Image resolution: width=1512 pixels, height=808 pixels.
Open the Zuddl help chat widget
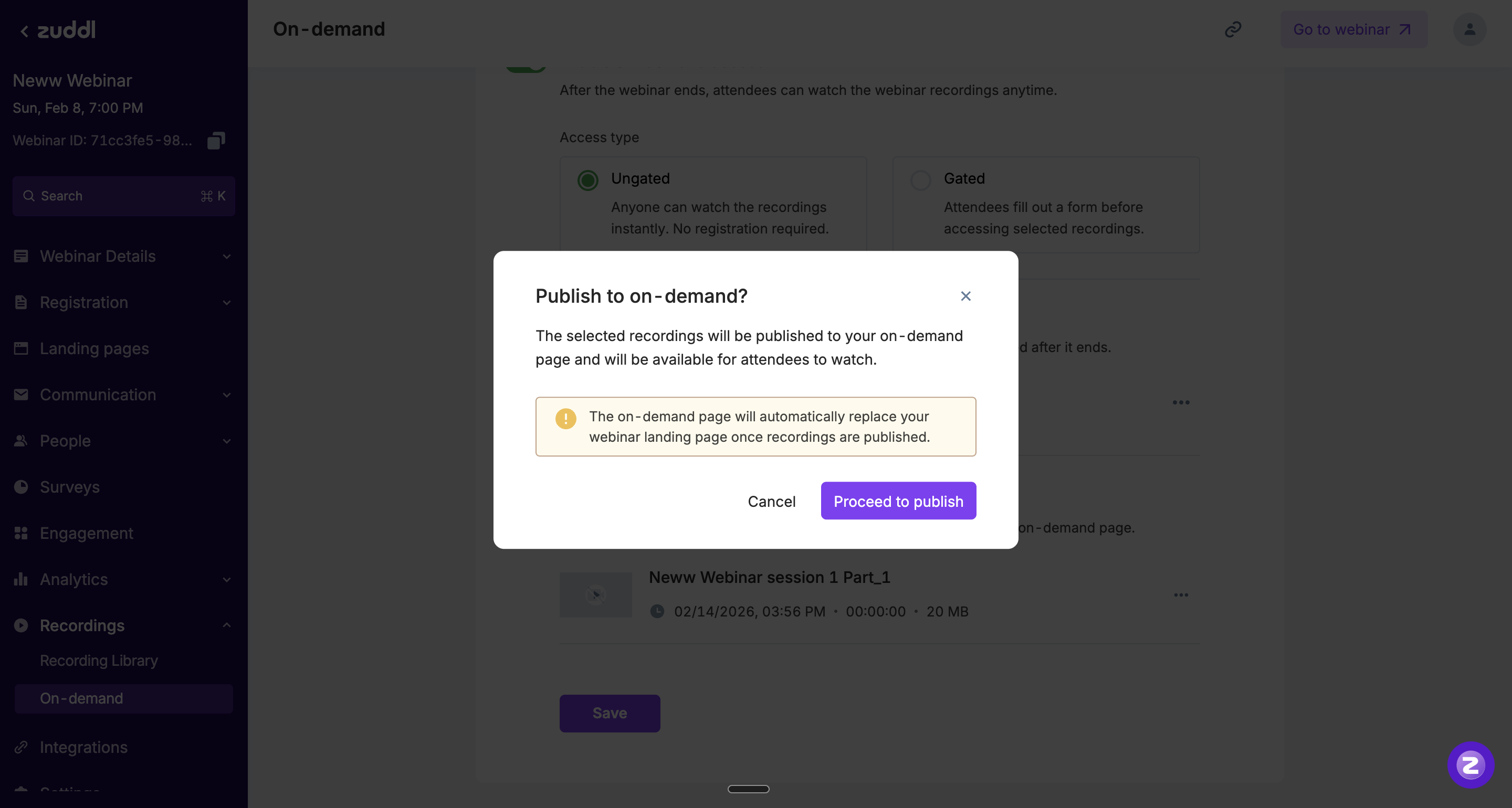pyautogui.click(x=1471, y=764)
